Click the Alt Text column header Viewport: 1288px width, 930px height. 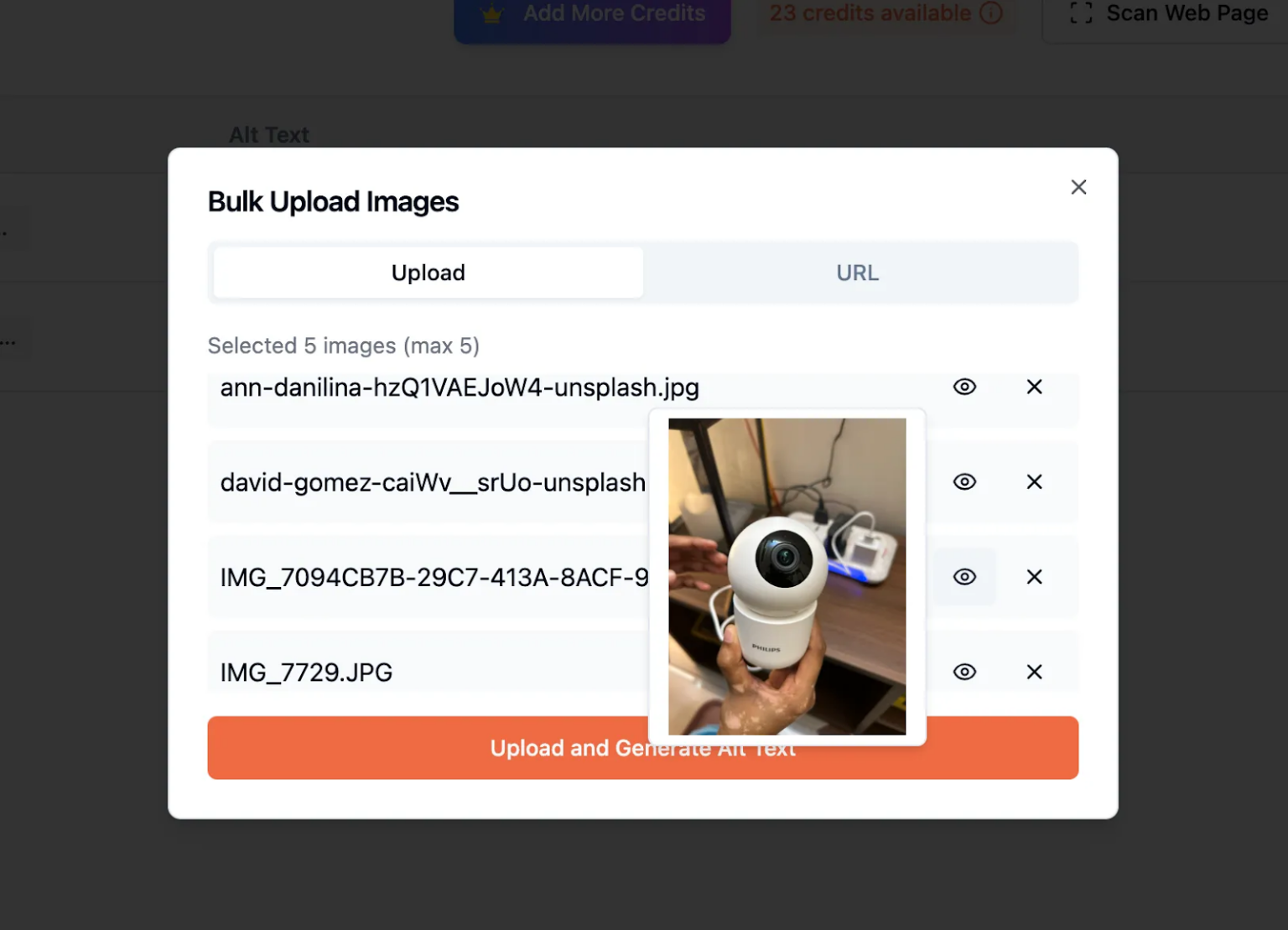tap(269, 135)
